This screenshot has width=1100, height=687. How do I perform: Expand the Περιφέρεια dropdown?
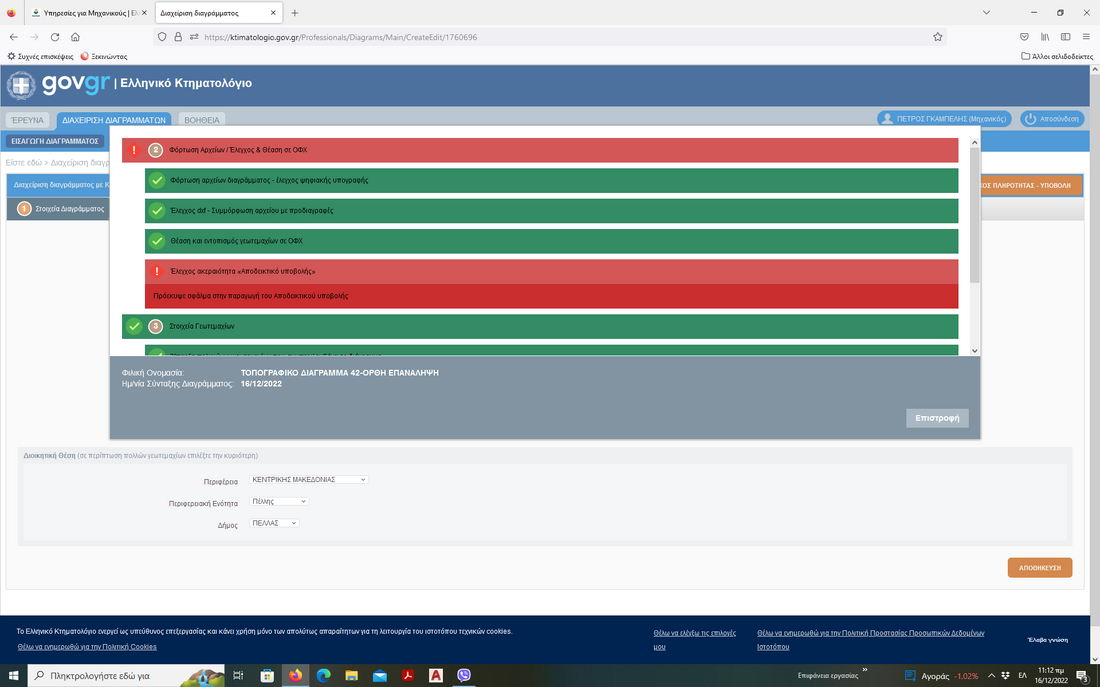point(308,480)
